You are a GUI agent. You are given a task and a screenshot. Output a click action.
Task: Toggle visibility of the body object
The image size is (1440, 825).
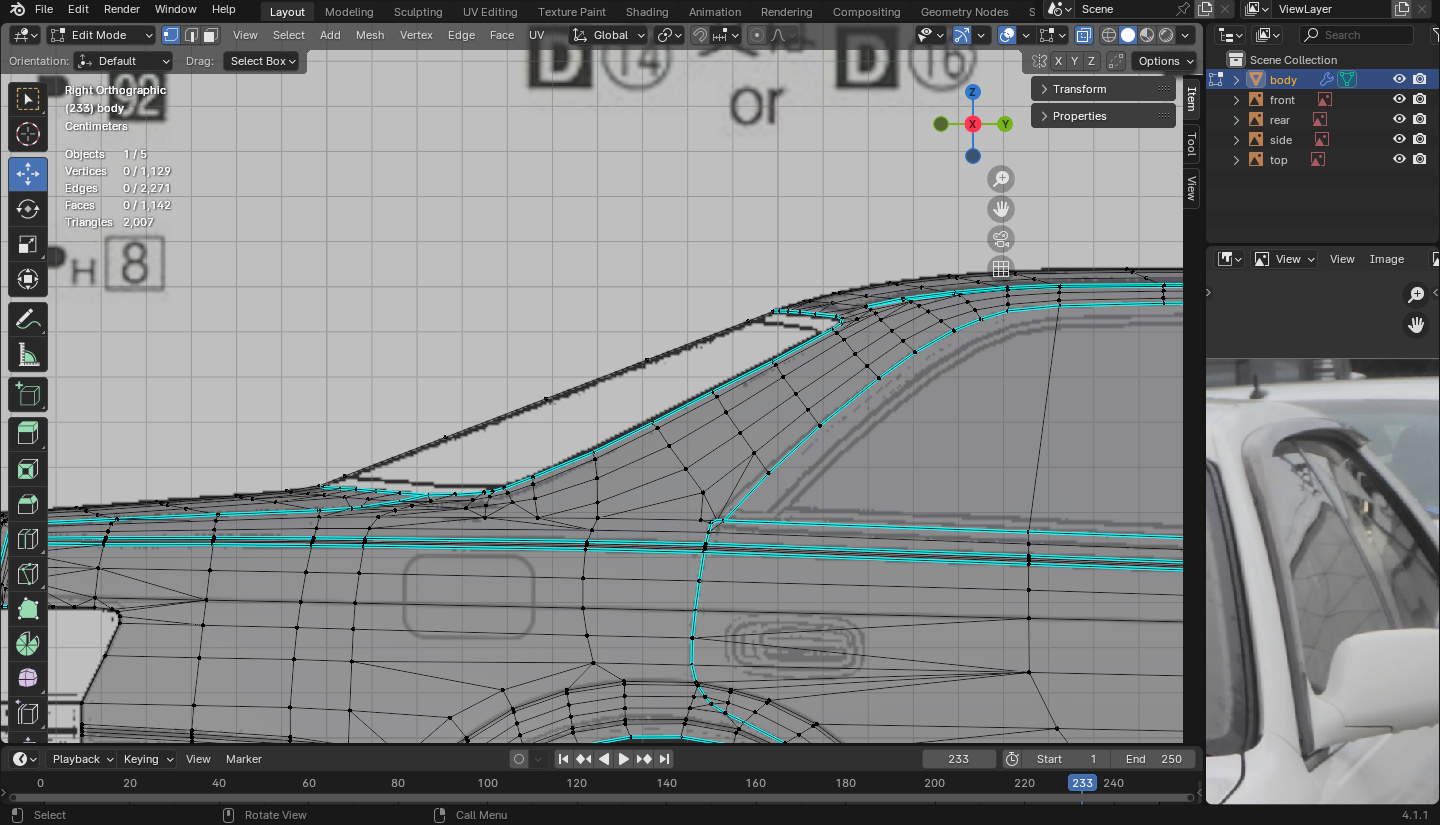pos(1399,80)
